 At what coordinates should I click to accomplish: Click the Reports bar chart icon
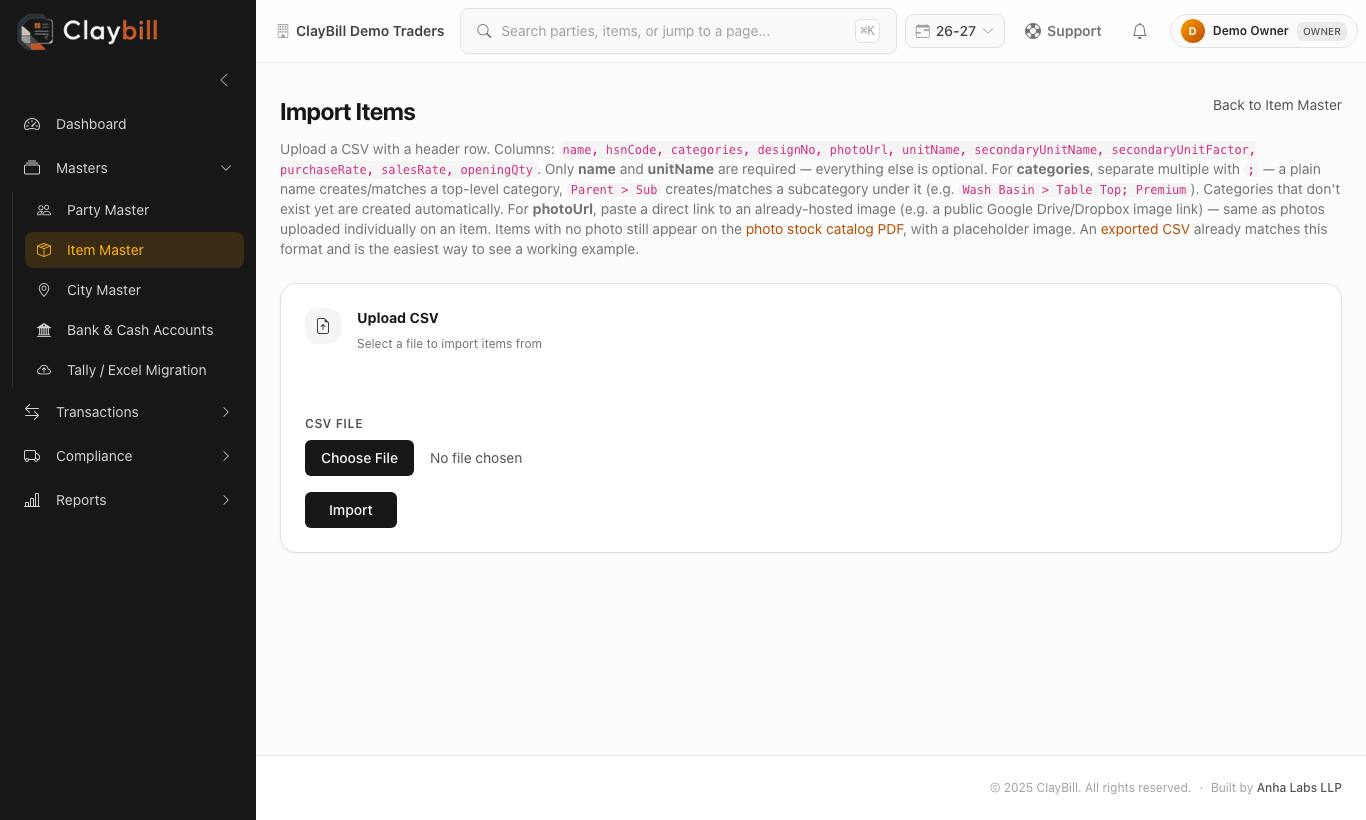pos(32,500)
